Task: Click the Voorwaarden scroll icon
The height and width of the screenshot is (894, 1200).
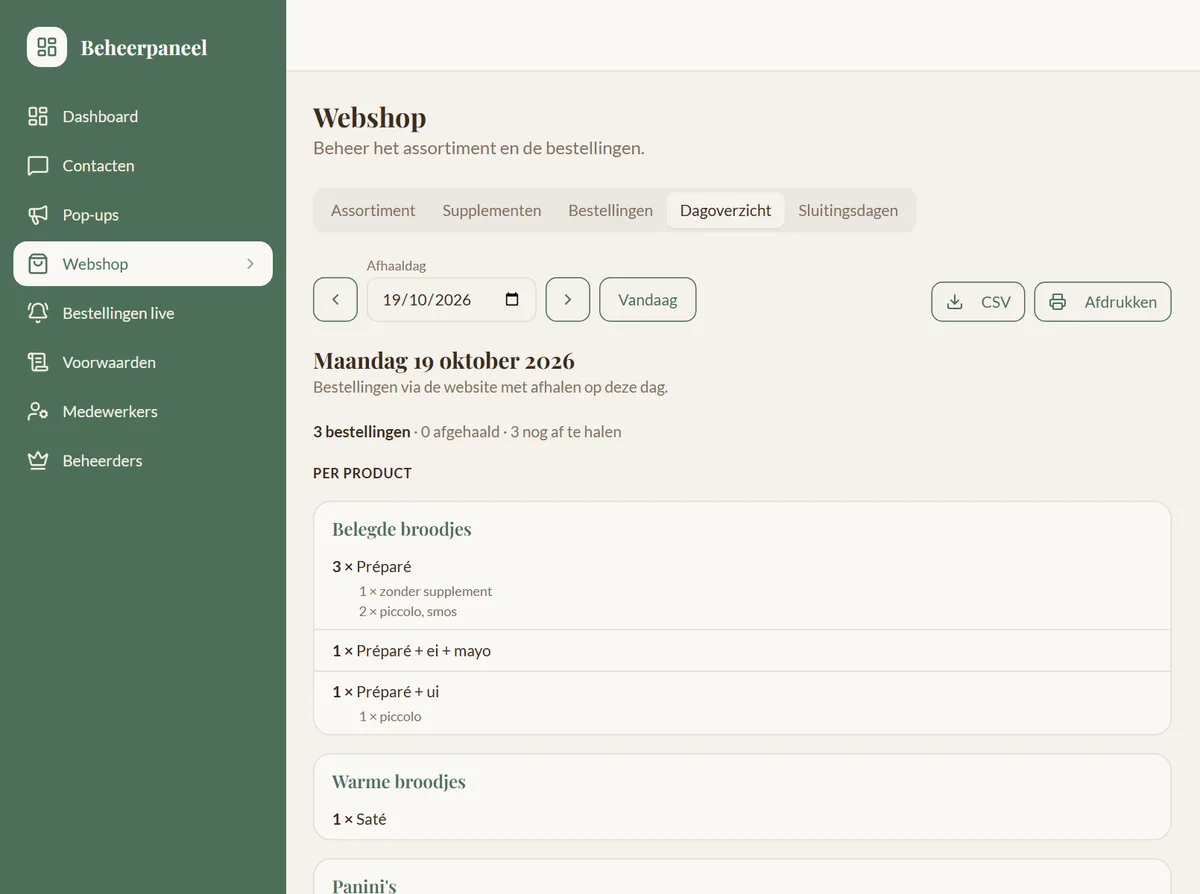Action: [x=38, y=362]
